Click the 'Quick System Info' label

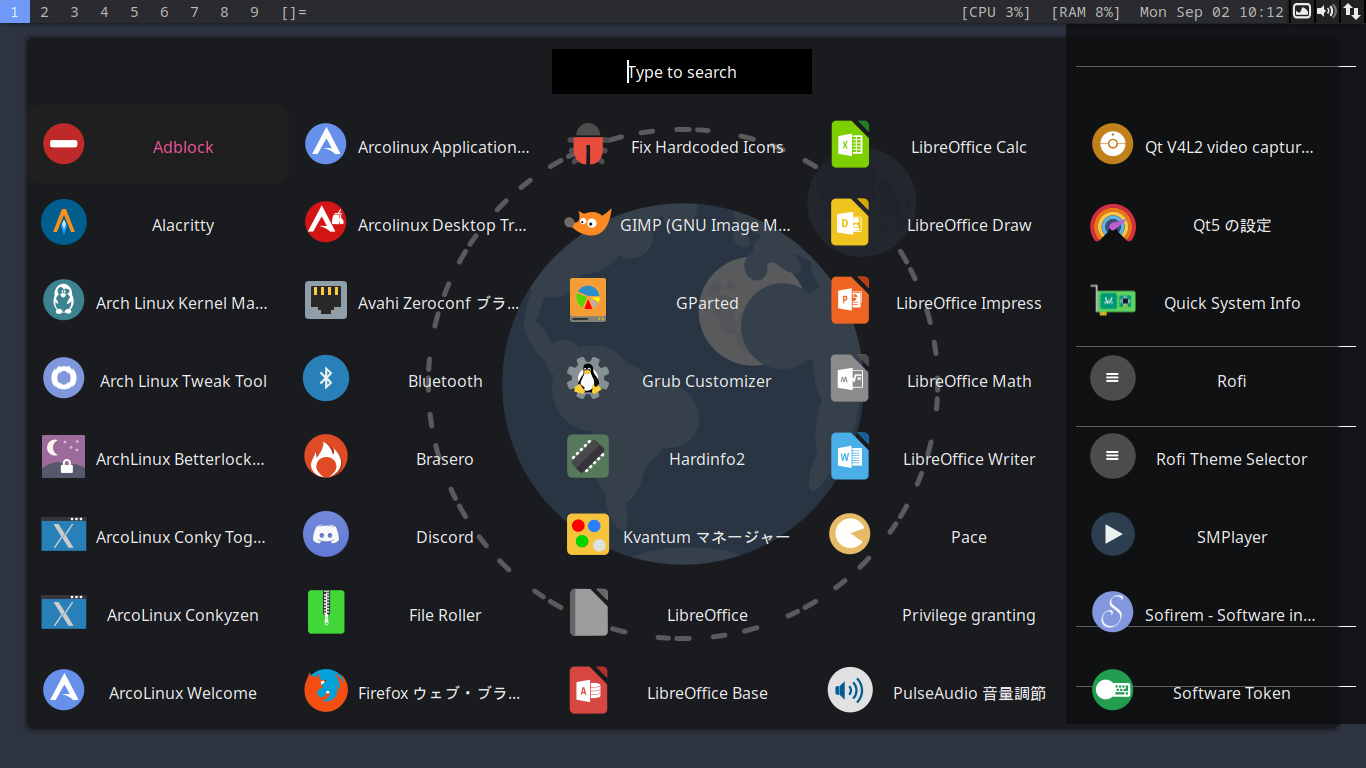coord(1232,303)
